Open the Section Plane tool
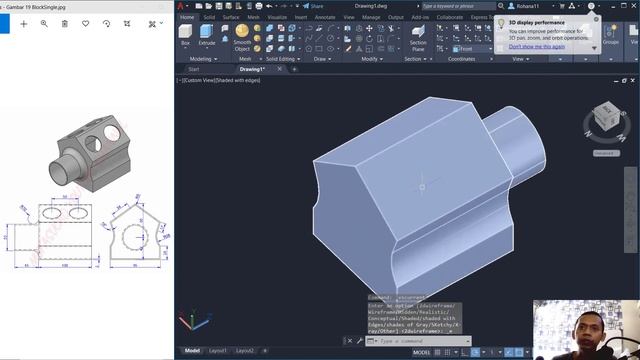This screenshot has height=360, width=640. (x=418, y=38)
